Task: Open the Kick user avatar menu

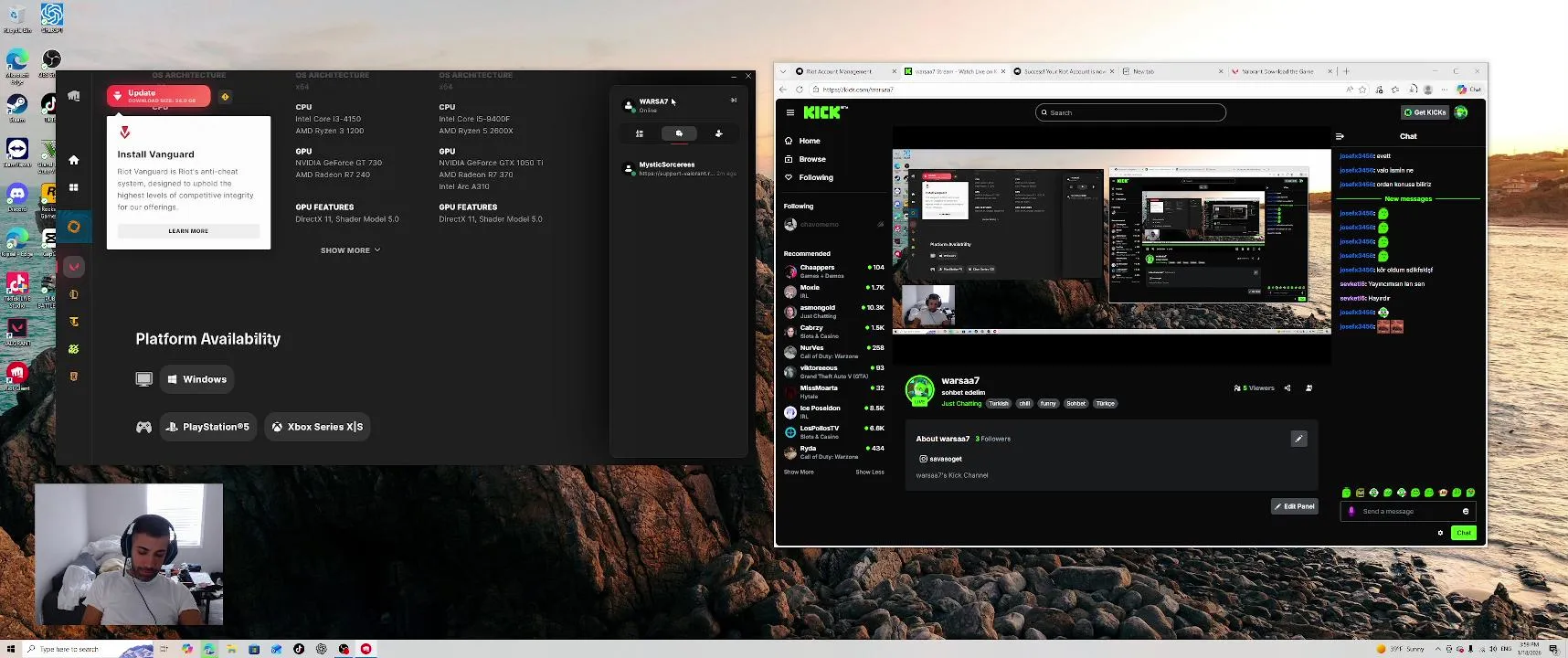Action: pos(1461,112)
